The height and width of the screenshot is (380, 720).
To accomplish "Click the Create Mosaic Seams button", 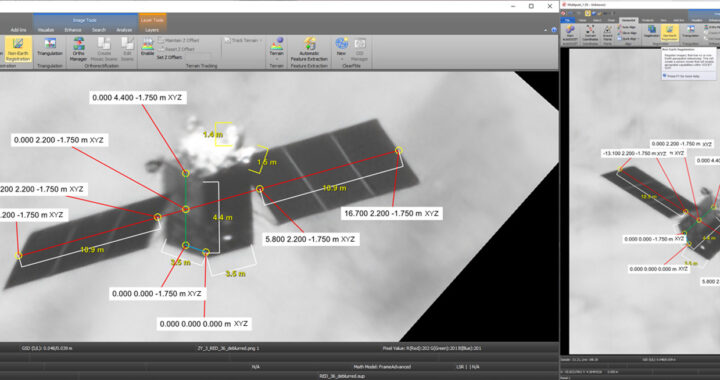I will tap(104, 50).
